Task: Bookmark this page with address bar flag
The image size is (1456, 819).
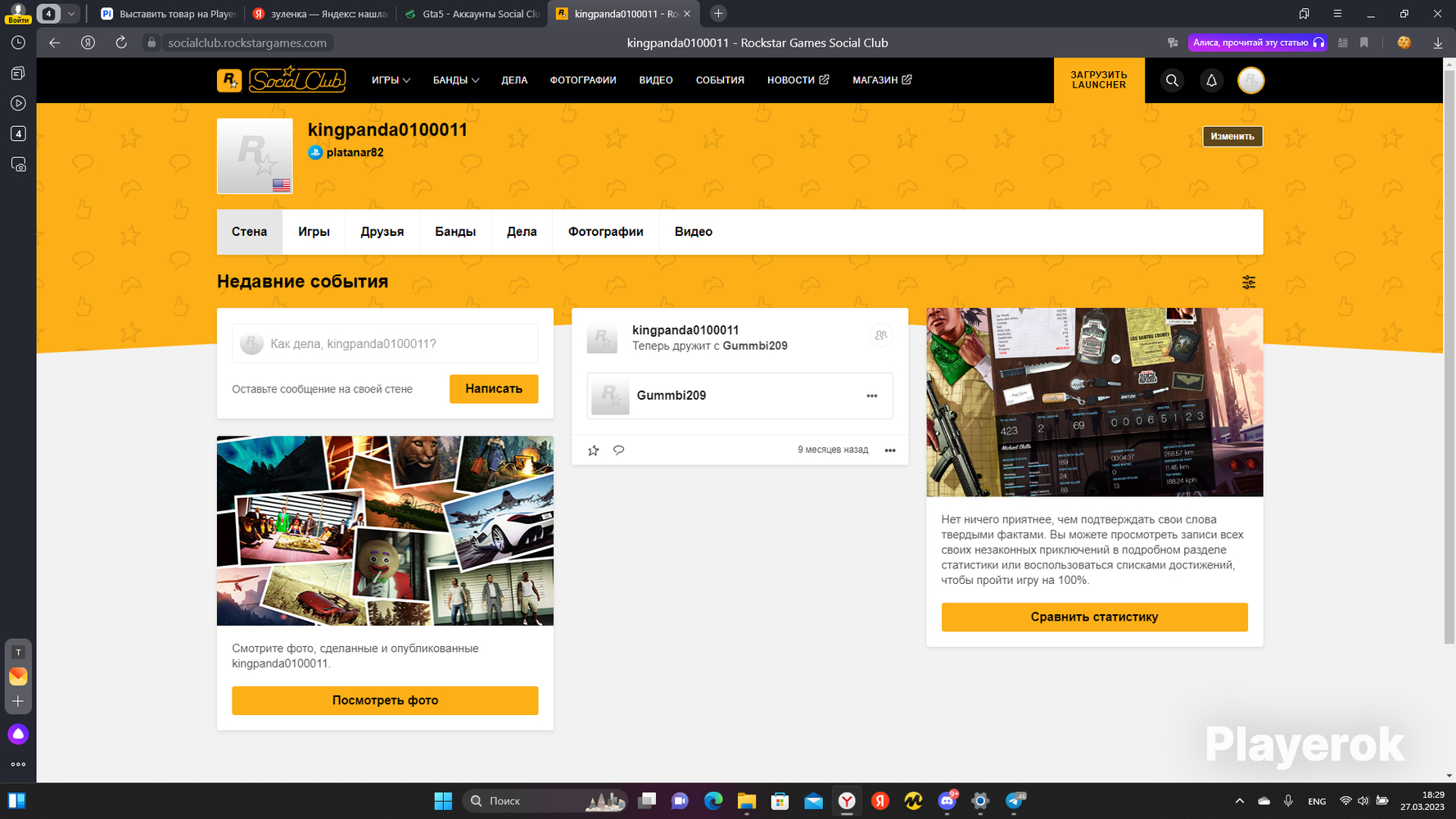Action: (1364, 43)
